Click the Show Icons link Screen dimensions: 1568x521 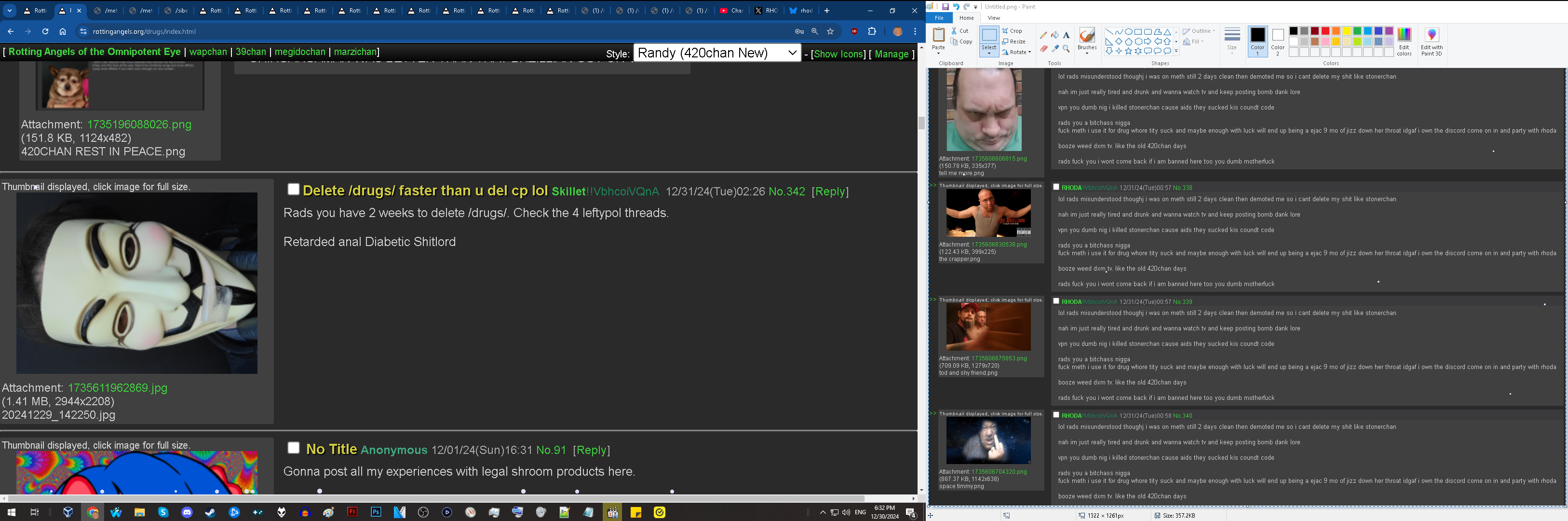click(838, 54)
